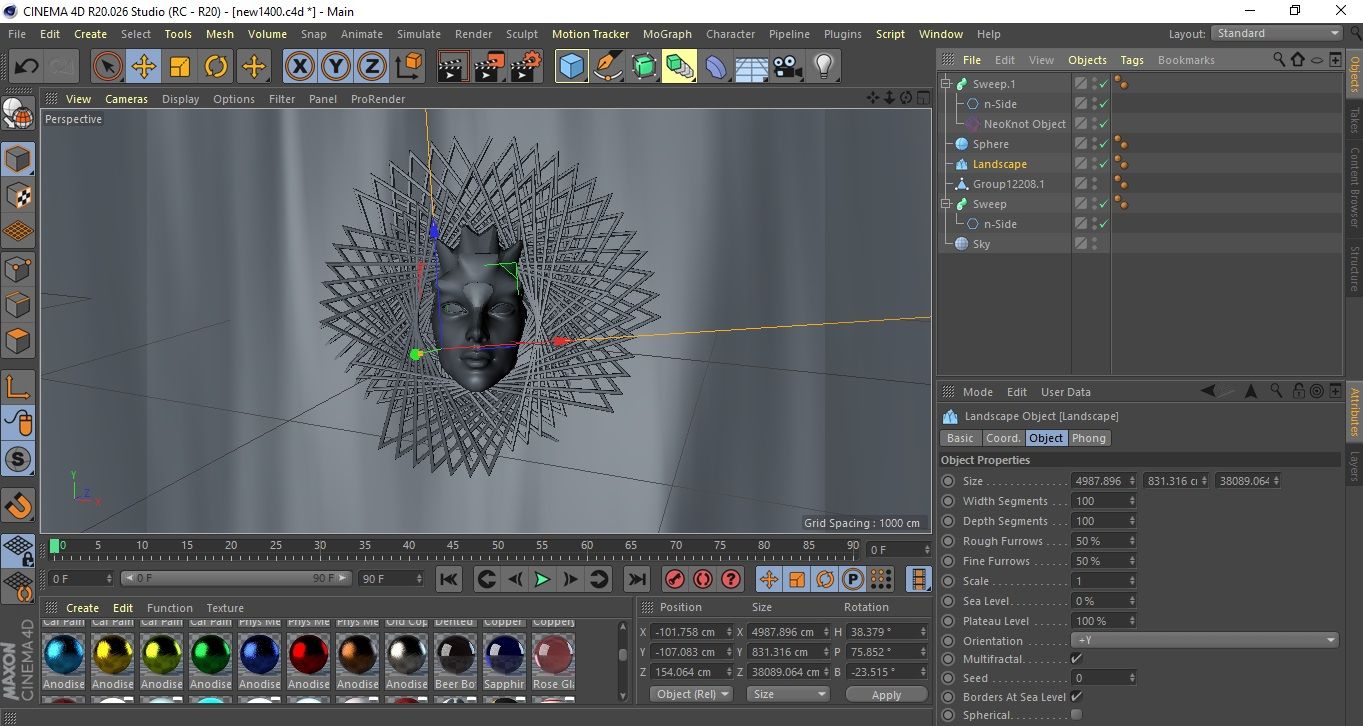Activate the Move tool in top toolbar
Image resolution: width=1363 pixels, height=726 pixels.
pos(144,67)
